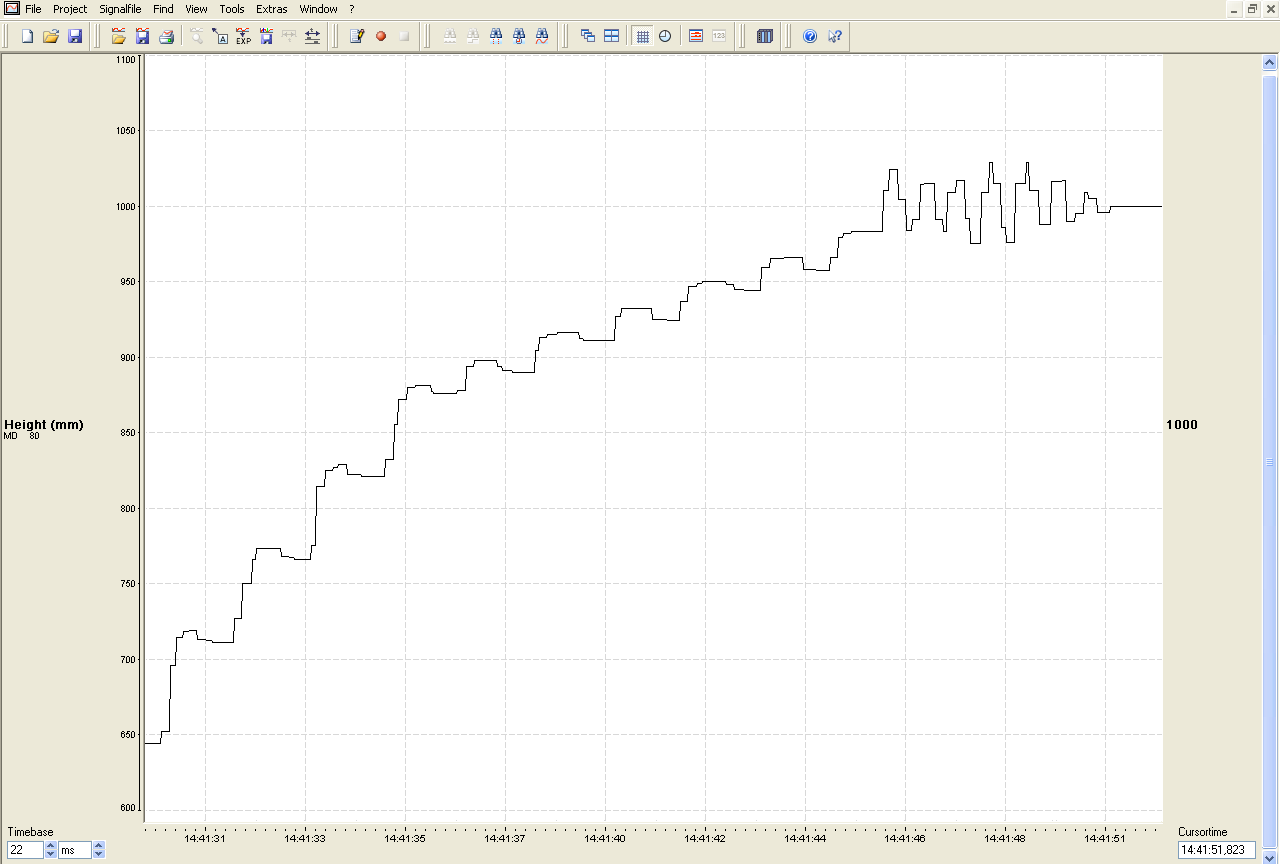
Task: Minimize the child document window
Action: [1233, 9]
